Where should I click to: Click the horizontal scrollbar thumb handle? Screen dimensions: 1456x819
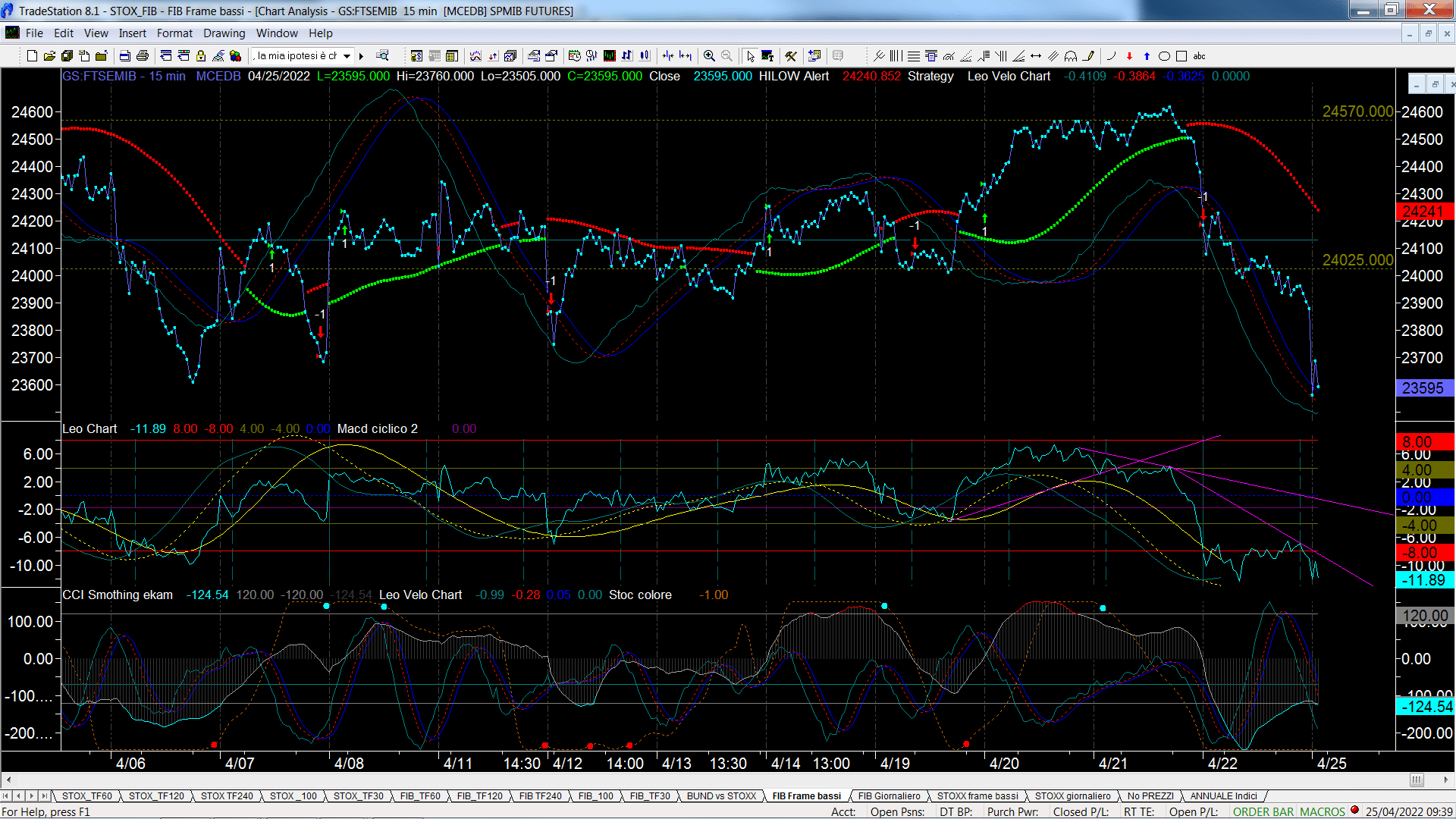1416,780
